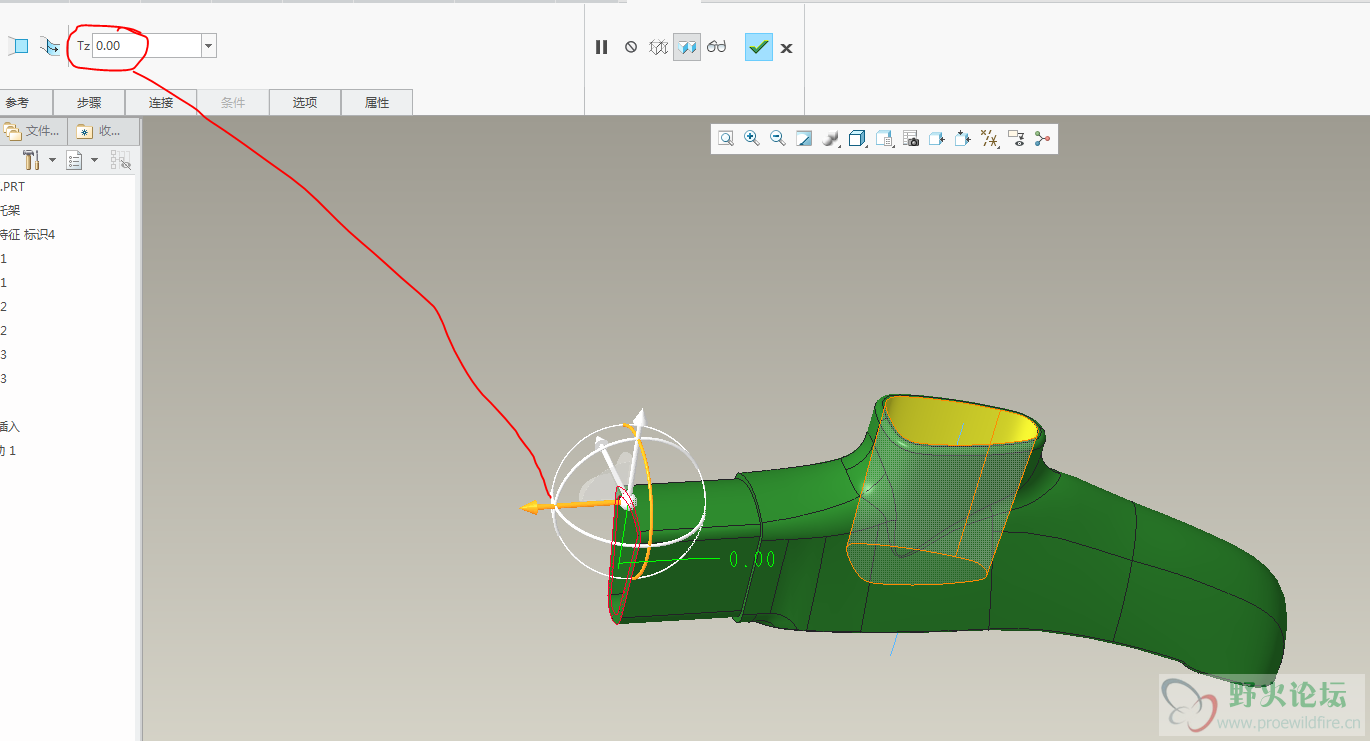
Task: Open the view manager camera icon
Action: coord(911,139)
